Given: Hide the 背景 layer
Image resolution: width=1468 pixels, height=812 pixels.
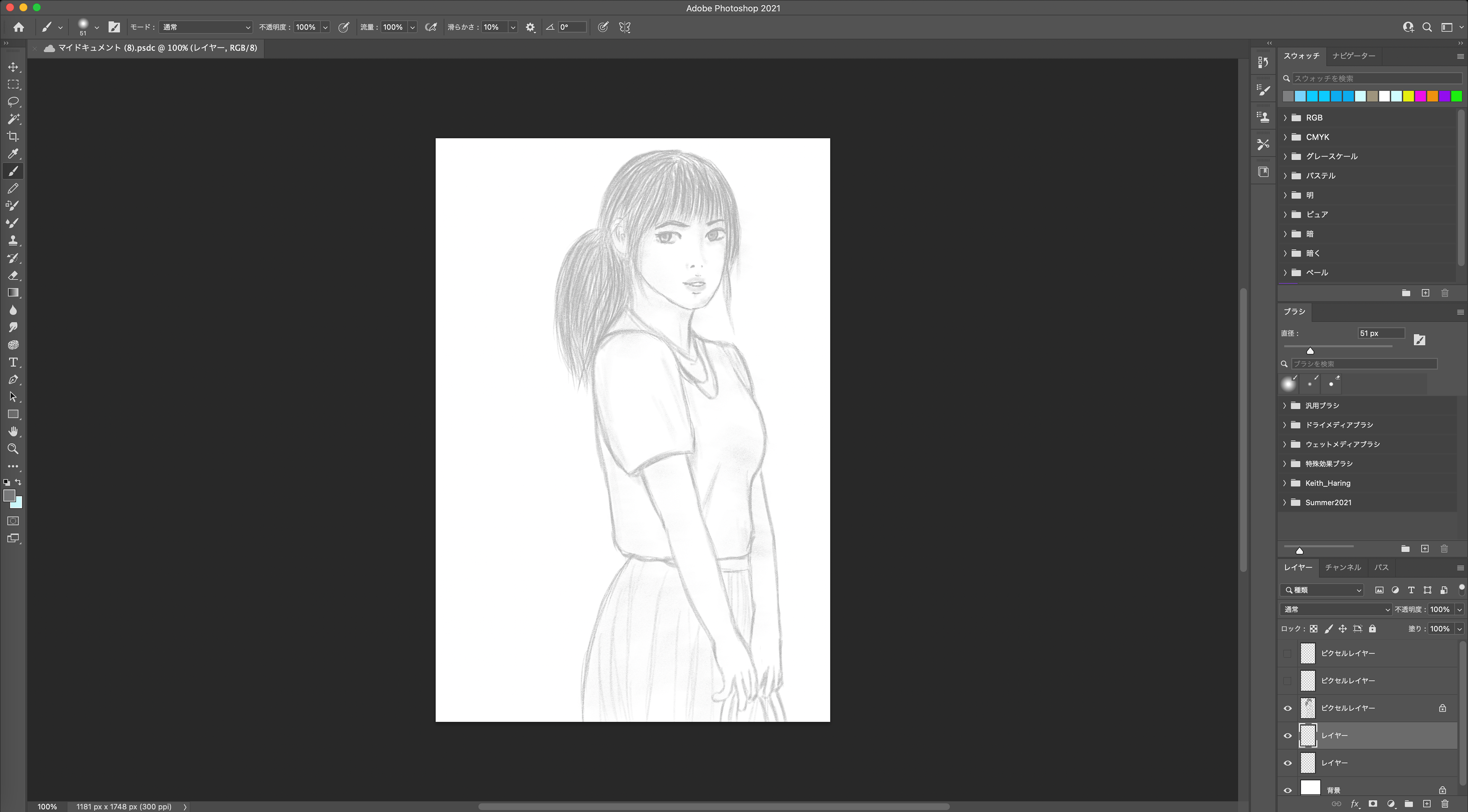Looking at the screenshot, I should click(1287, 790).
